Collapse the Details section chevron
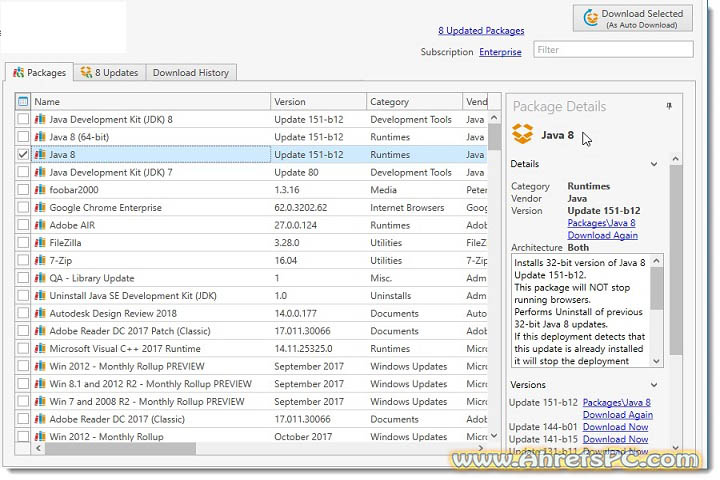 pos(654,164)
